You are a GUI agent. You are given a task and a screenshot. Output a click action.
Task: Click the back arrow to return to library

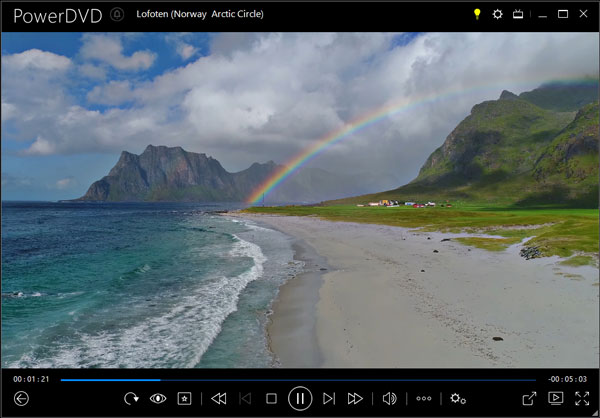click(x=21, y=398)
